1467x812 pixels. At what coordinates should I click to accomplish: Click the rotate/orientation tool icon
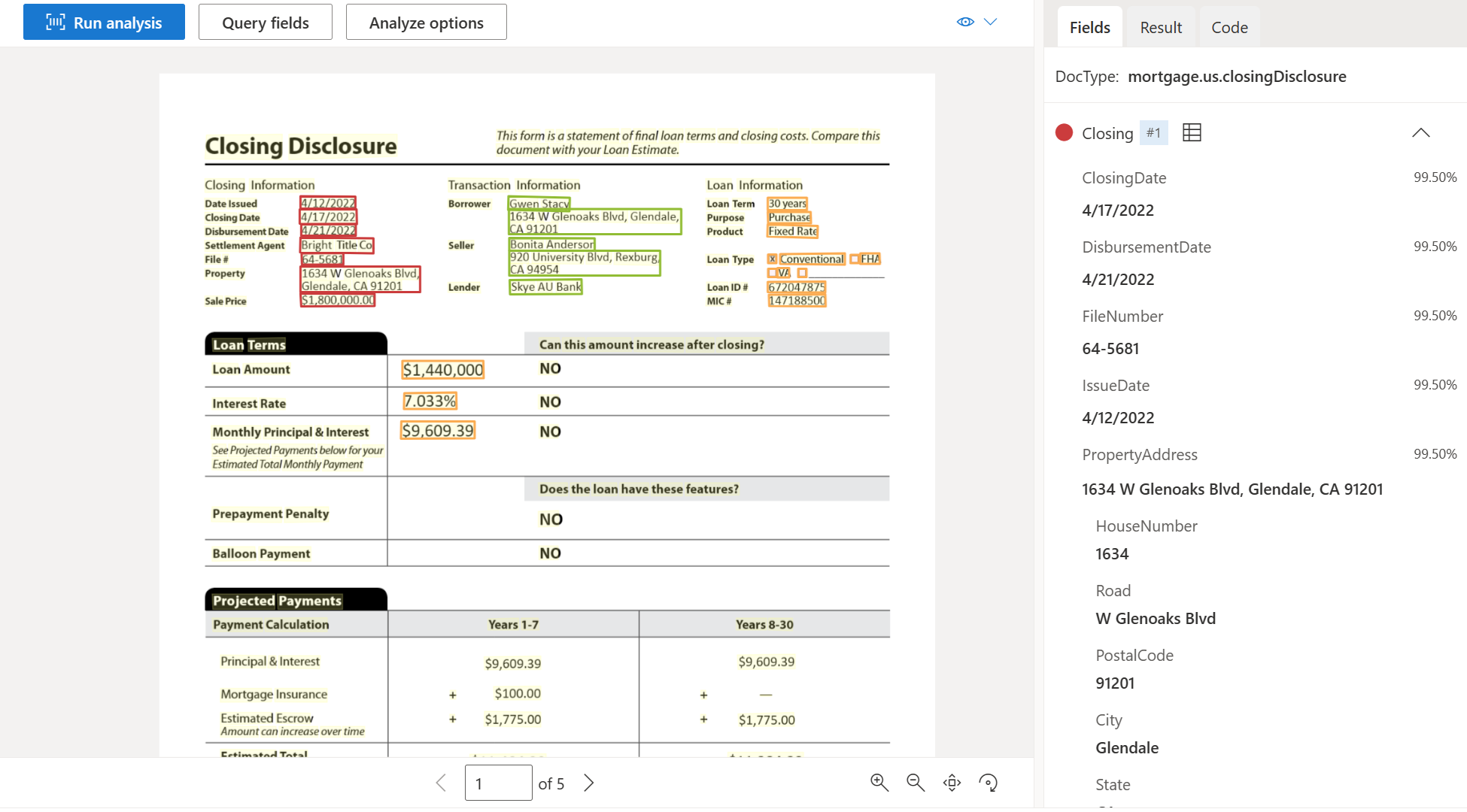[990, 783]
